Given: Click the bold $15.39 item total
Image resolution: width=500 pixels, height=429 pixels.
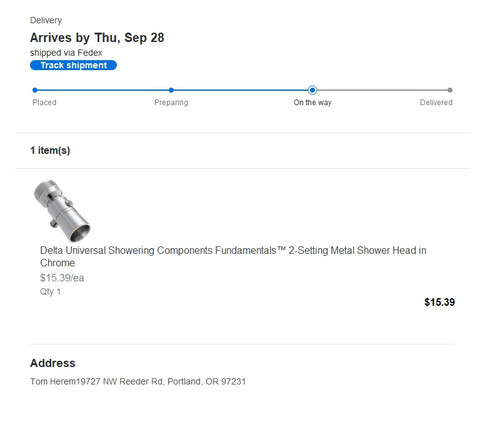Looking at the screenshot, I should pos(439,302).
